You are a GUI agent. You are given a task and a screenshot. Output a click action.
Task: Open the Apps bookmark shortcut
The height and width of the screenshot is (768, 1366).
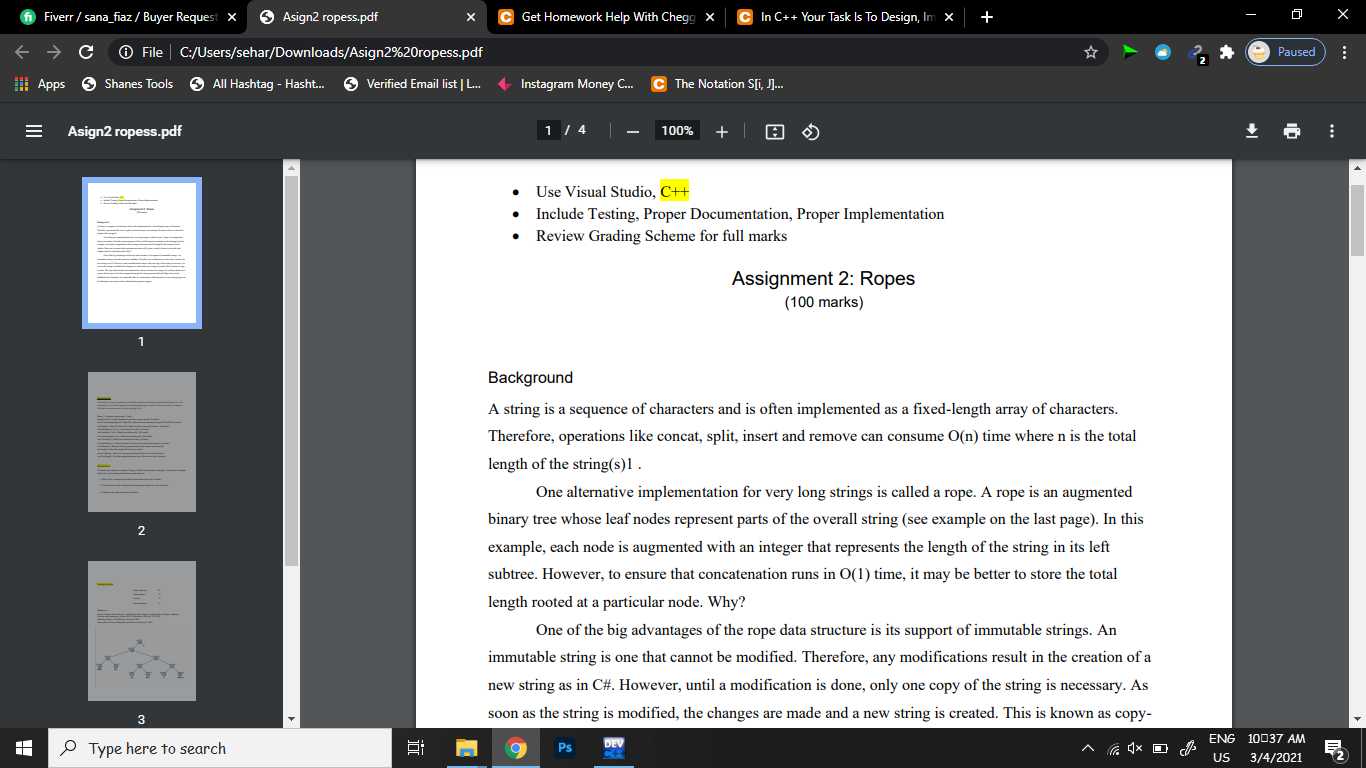40,84
